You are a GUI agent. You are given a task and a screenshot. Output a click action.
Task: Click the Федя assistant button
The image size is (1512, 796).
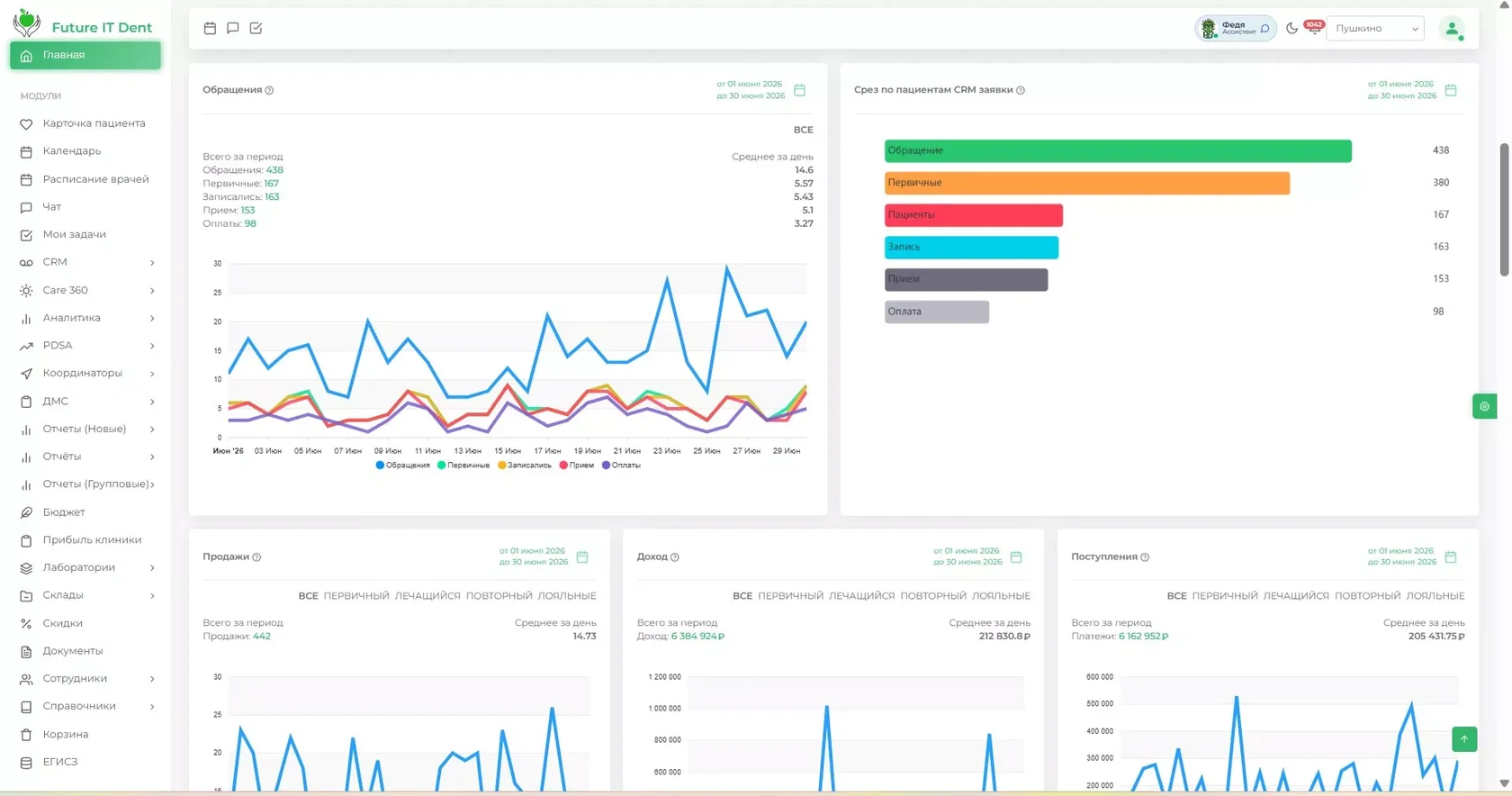(x=1236, y=29)
